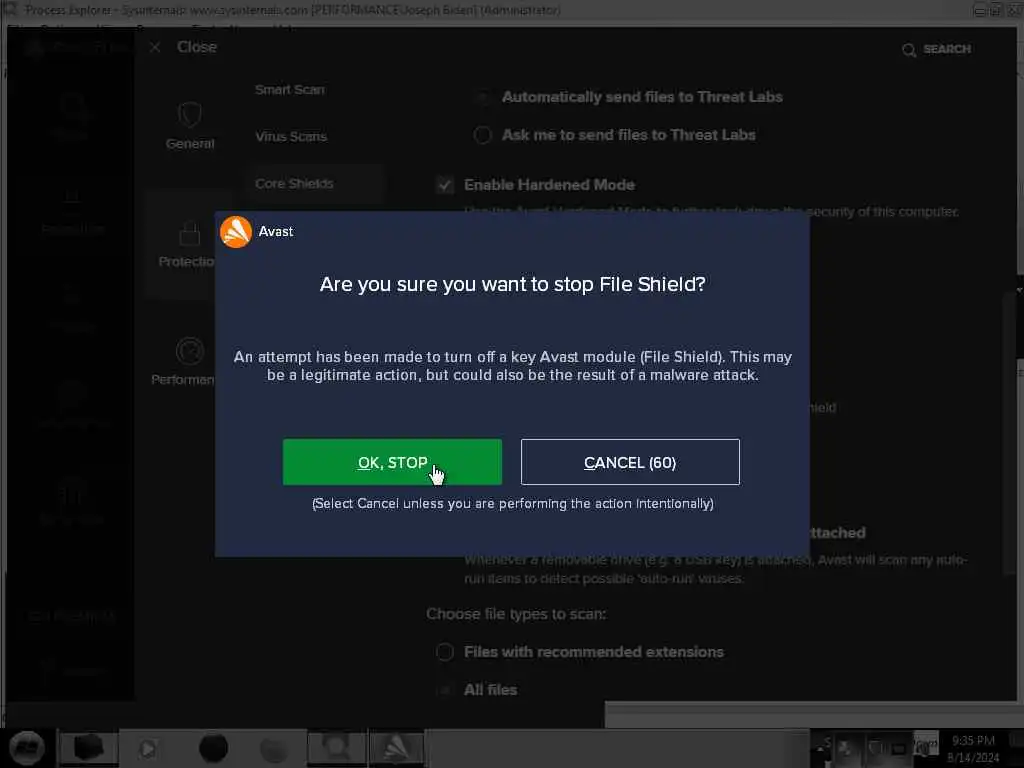Click the dialog title 'Are you sure you want to stop File Shield?'
The image size is (1024, 768).
[513, 284]
